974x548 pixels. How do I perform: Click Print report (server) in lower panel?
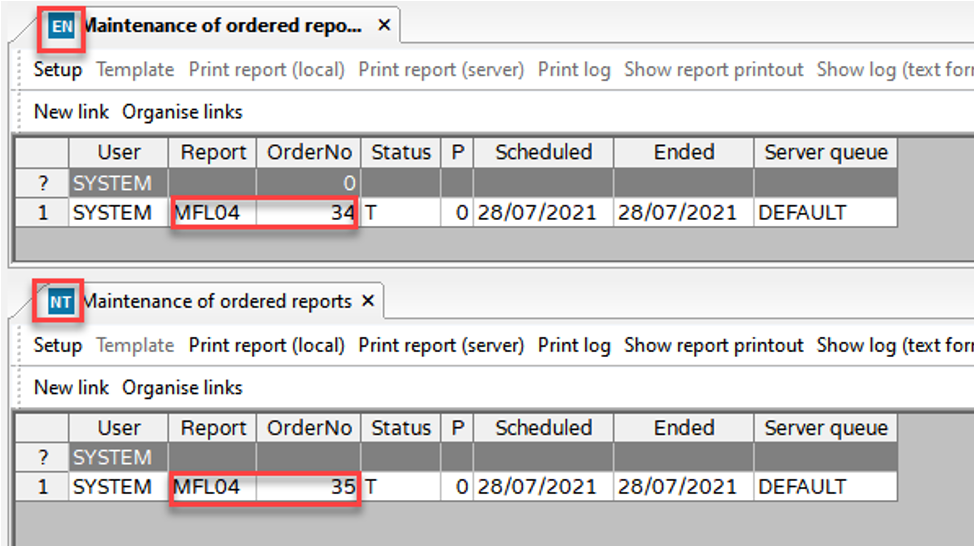click(441, 345)
